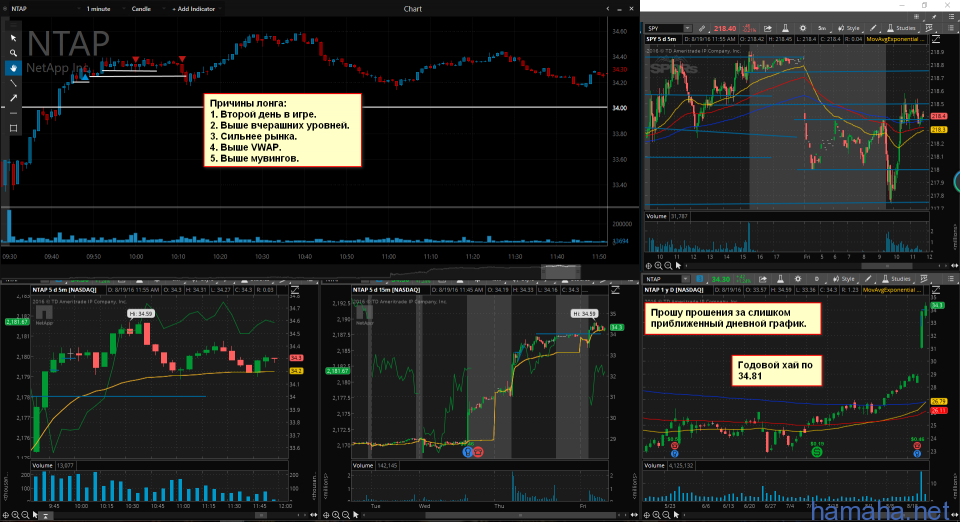Open the drawing pencil tool in SPY chart
The image size is (960, 522).
[x=873, y=28]
